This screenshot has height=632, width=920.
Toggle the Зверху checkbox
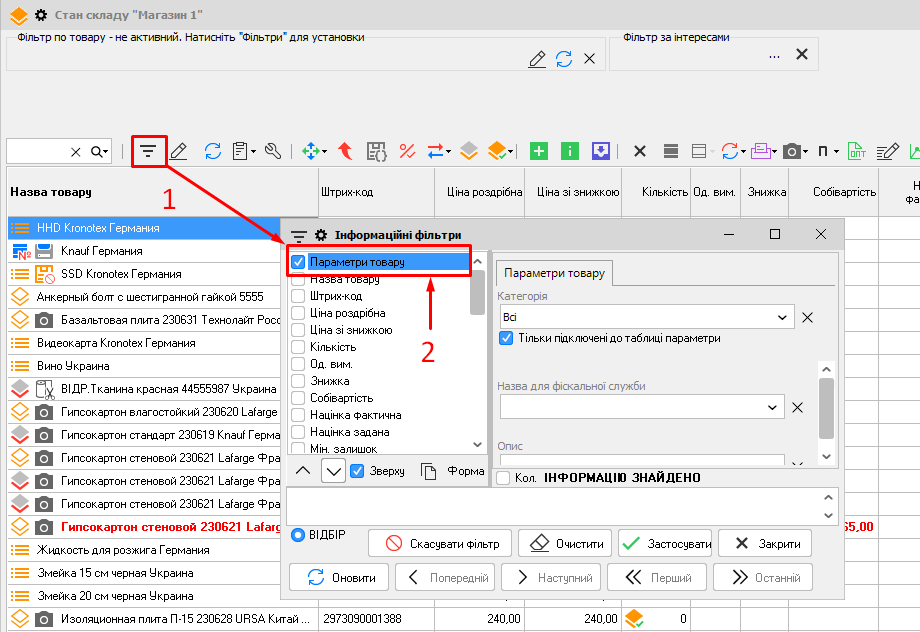point(358,471)
